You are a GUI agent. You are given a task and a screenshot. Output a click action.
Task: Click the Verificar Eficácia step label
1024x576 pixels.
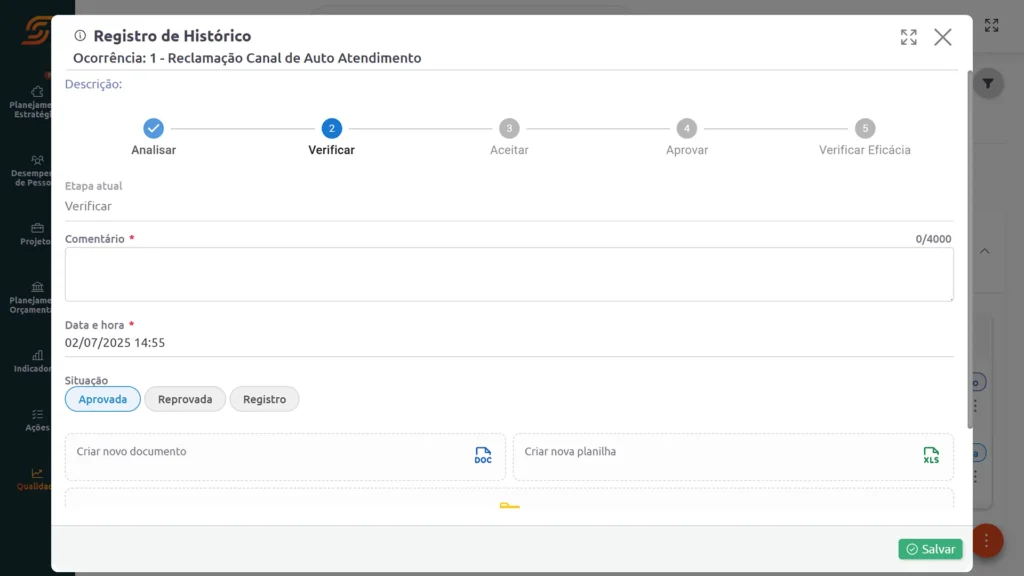[x=865, y=150]
